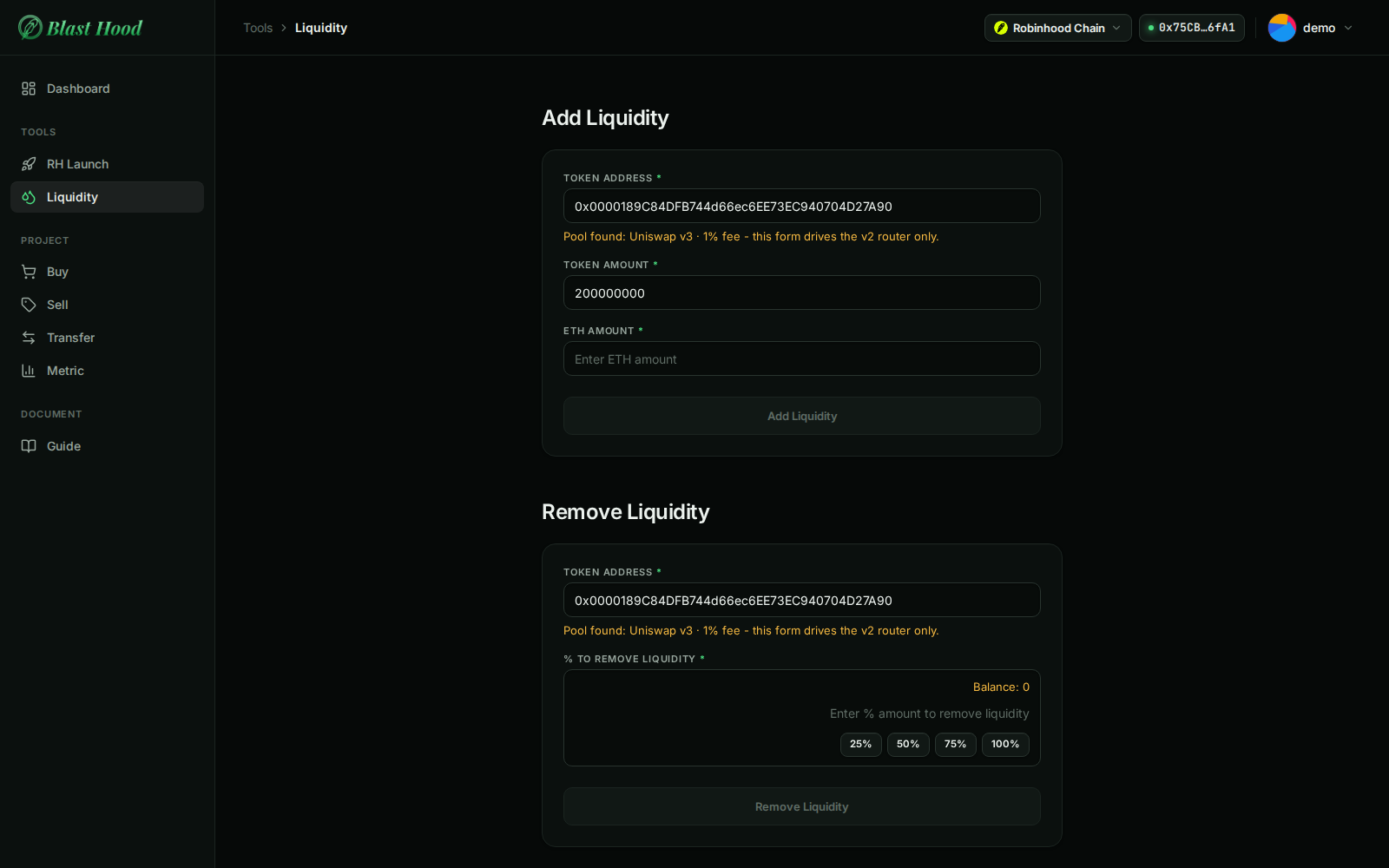The image size is (1389, 868).
Task: Select the 25% preset button
Action: point(860,744)
